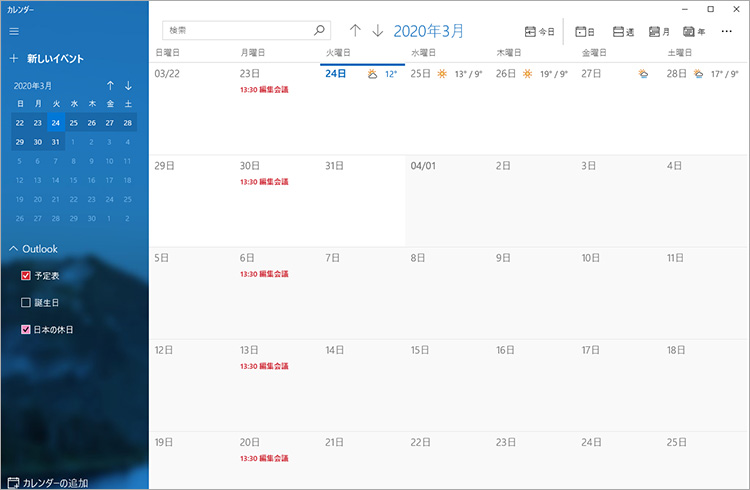Switch to week view (週)
This screenshot has width=750, height=490.
(623, 32)
